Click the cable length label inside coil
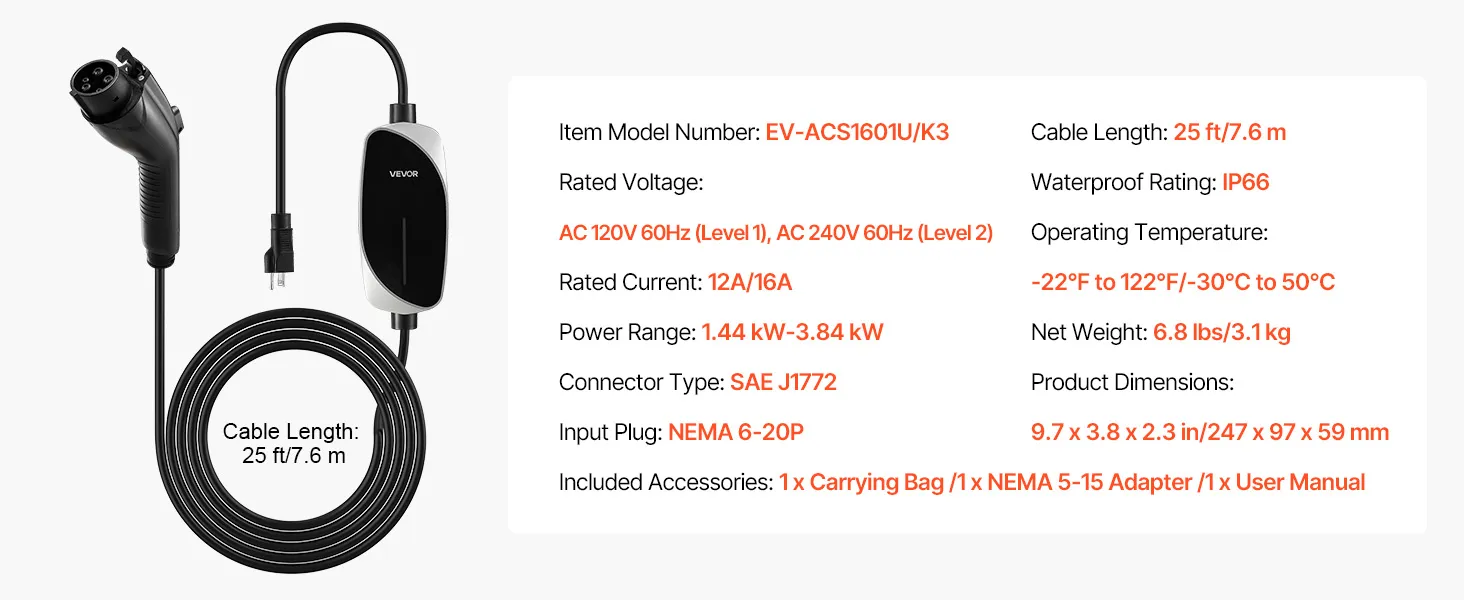The width and height of the screenshot is (1464, 600). (290, 444)
